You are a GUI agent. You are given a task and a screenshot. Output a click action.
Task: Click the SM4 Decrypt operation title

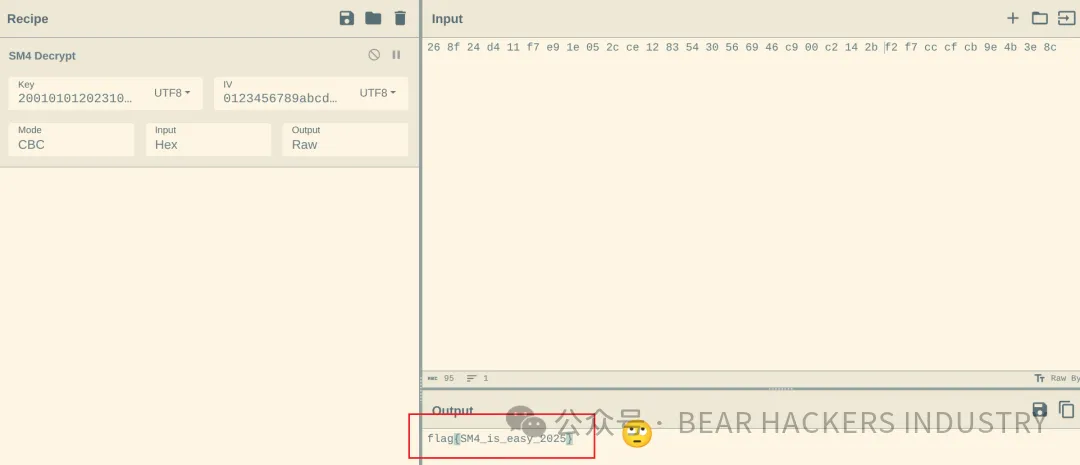[x=42, y=56]
